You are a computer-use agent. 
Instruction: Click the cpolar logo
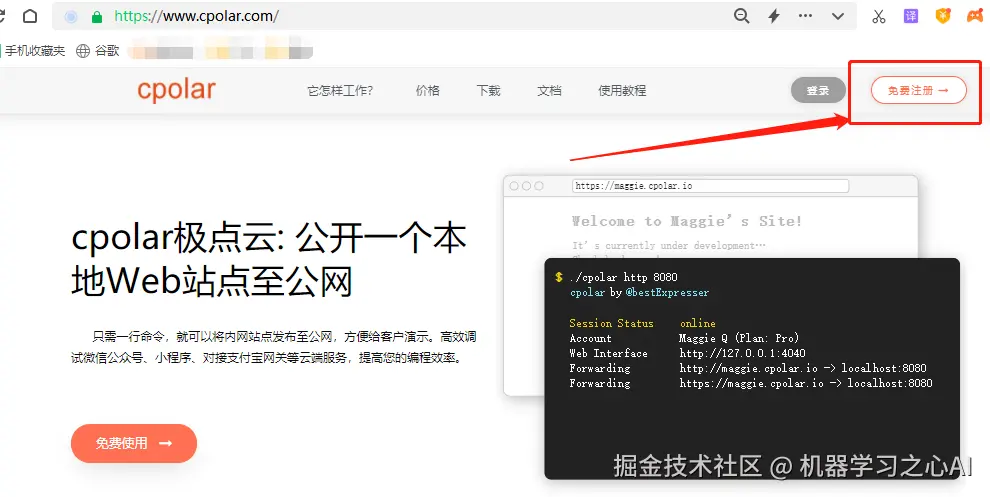[x=177, y=90]
